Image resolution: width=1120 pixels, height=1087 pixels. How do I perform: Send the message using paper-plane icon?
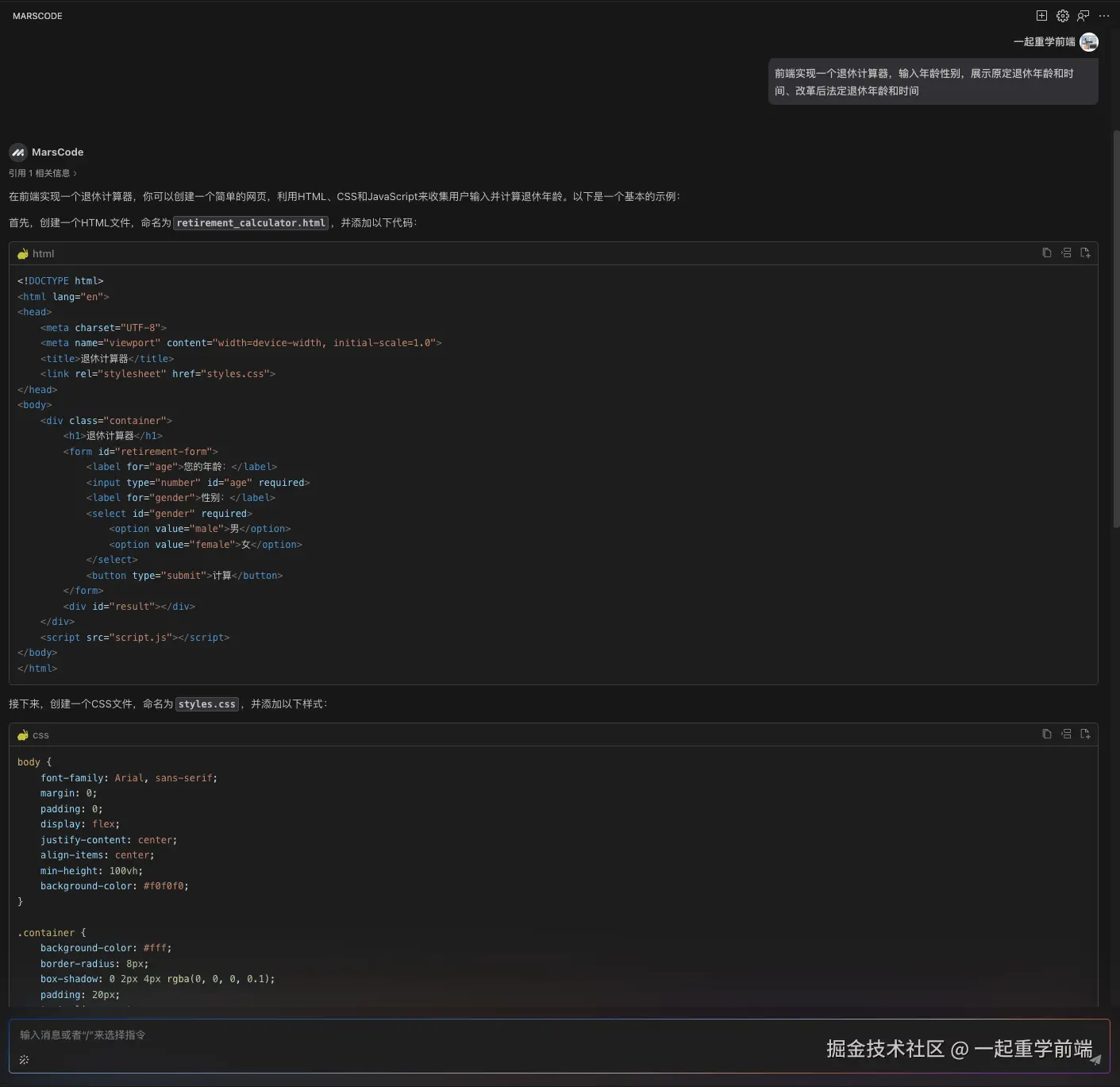(x=1095, y=1060)
